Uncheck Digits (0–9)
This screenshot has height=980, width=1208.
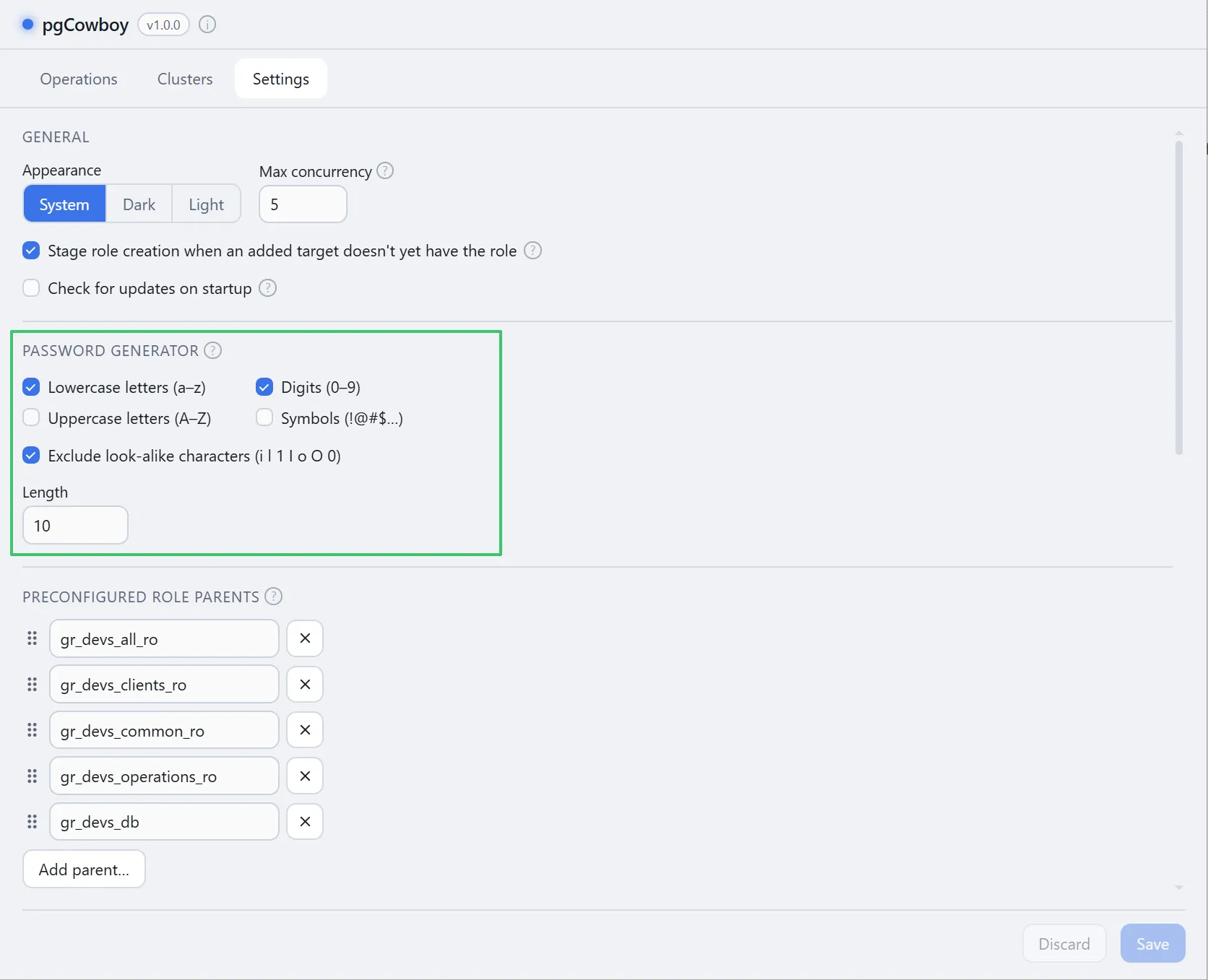[x=264, y=387]
